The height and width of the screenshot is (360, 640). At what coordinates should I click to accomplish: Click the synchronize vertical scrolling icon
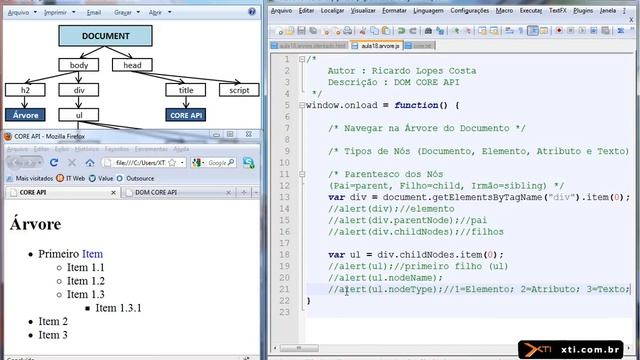click(482, 31)
